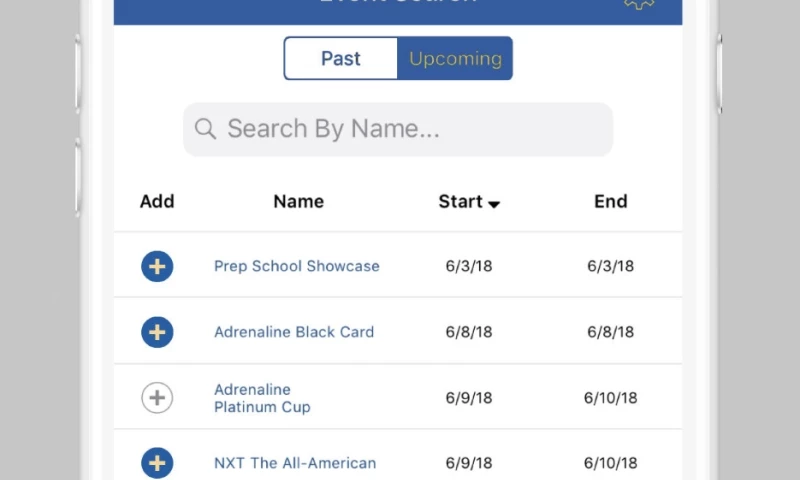Add NXT The All-American with plus icon

click(x=157, y=463)
